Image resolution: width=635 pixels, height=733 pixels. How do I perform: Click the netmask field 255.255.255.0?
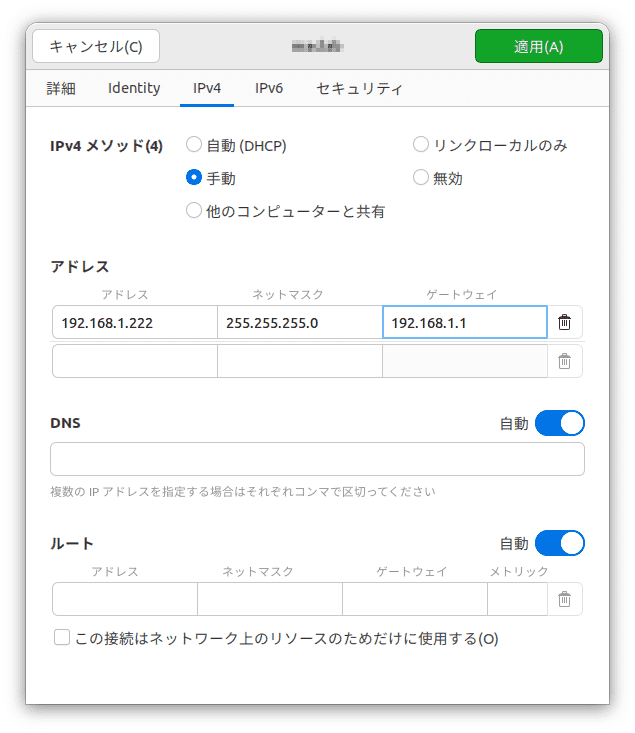[300, 323]
